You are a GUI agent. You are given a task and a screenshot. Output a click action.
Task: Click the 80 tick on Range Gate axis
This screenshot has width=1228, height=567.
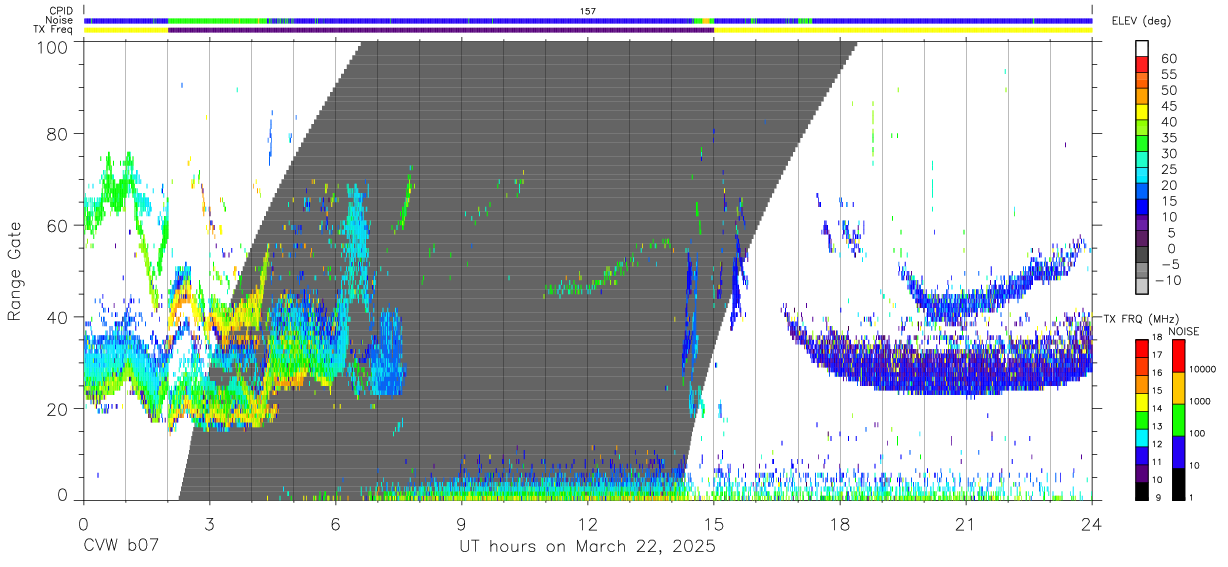60,134
